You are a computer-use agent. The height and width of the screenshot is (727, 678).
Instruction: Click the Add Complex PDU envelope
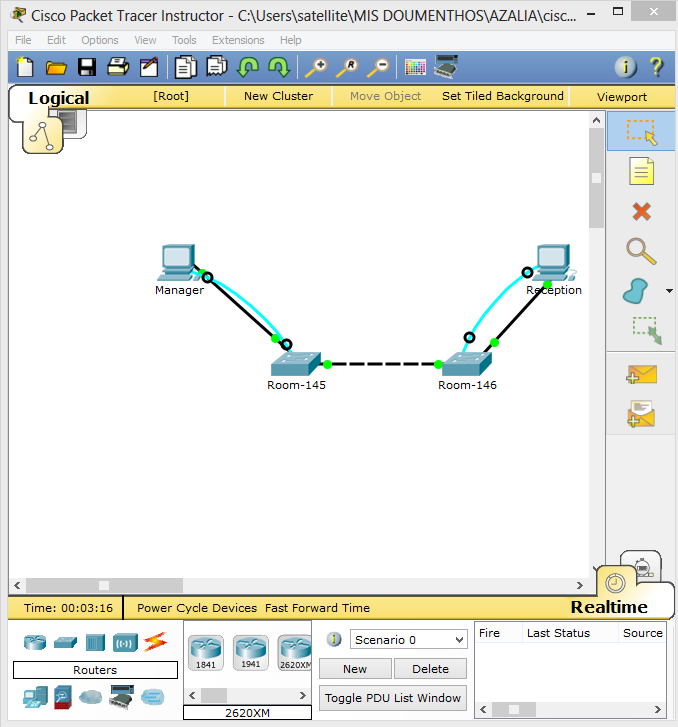pos(641,414)
